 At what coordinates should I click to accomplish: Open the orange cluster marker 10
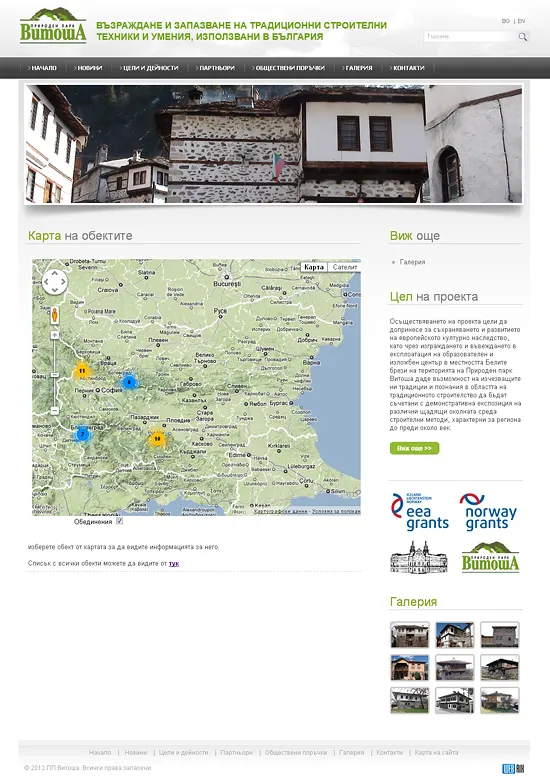point(157,438)
